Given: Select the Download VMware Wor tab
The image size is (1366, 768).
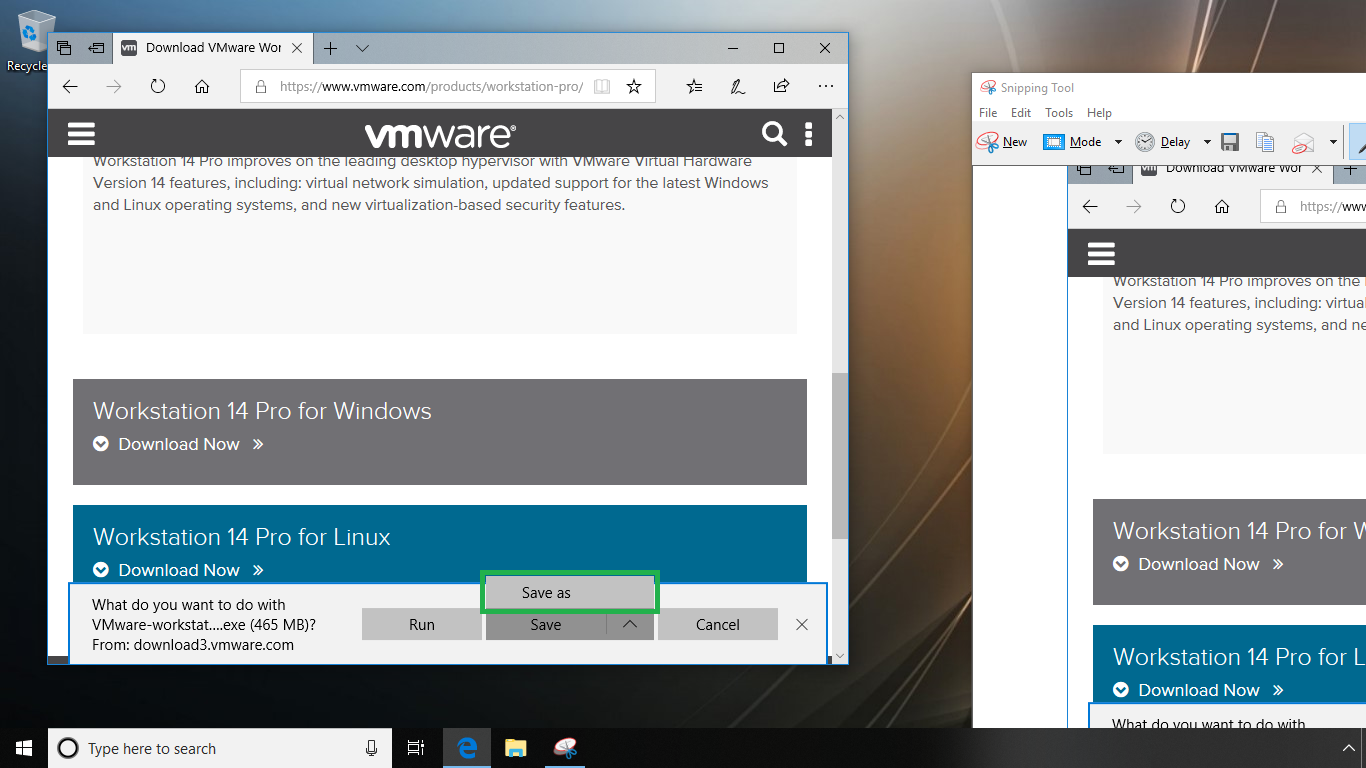Looking at the screenshot, I should point(213,48).
